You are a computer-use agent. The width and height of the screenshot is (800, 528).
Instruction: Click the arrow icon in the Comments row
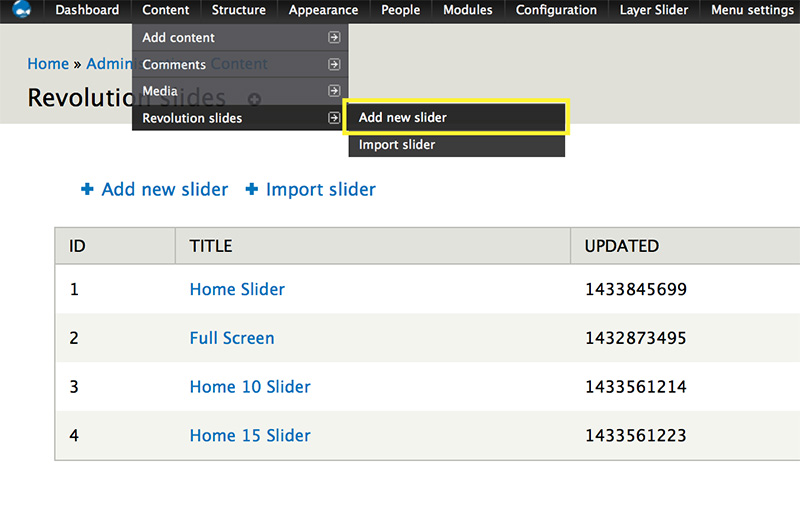[x=334, y=65]
